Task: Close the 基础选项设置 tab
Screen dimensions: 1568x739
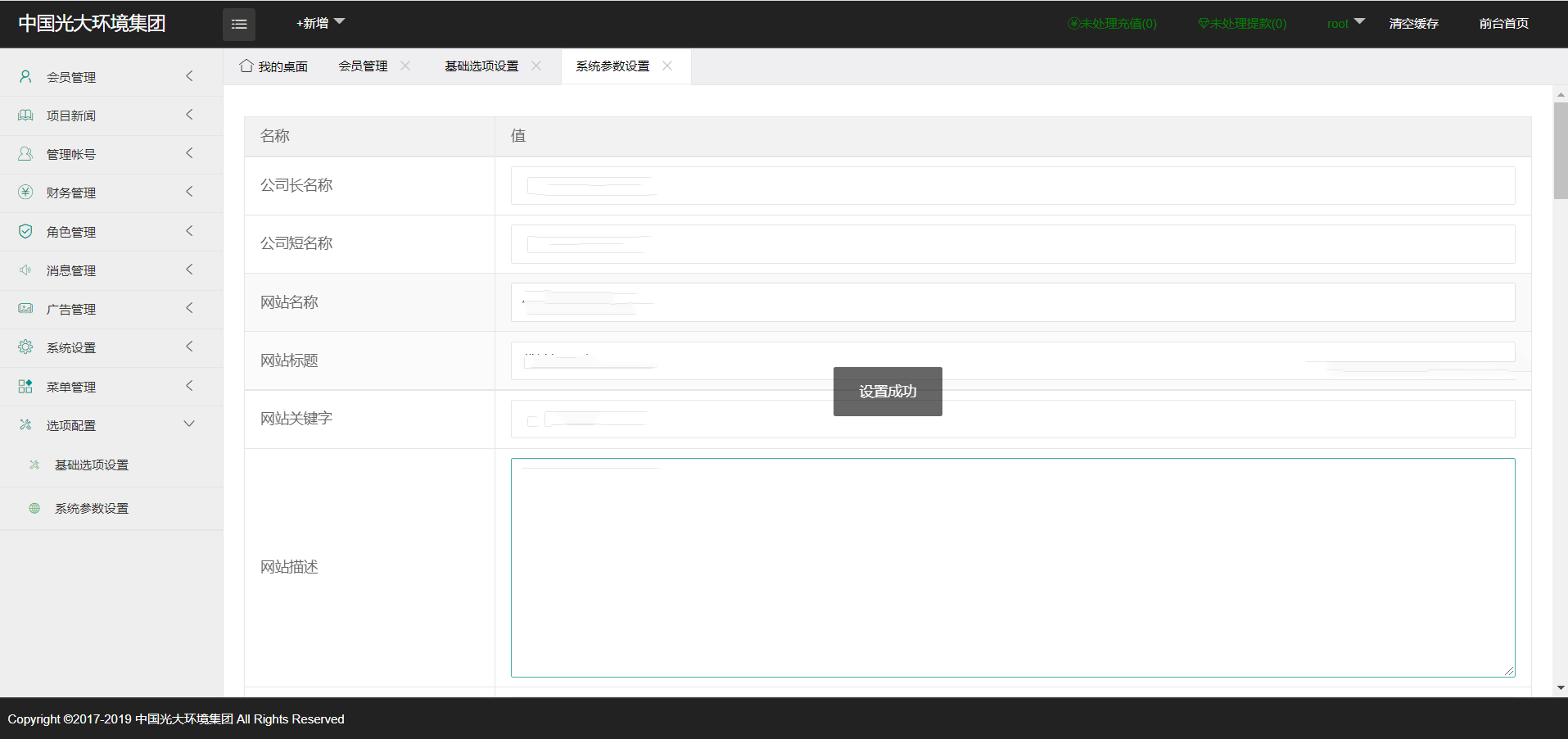Action: [x=536, y=66]
